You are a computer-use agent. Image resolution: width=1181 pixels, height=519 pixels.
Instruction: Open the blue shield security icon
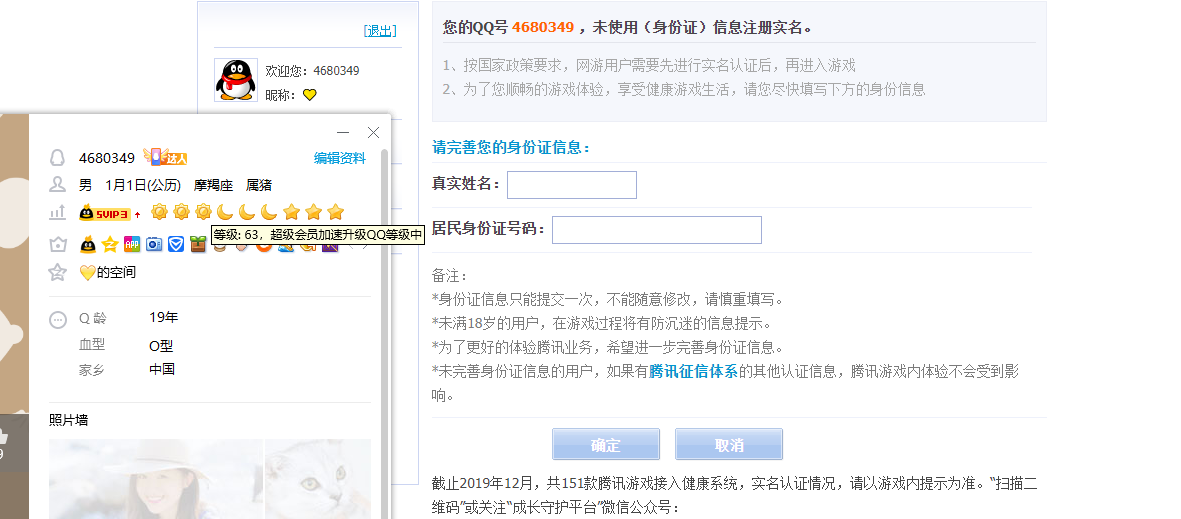[175, 243]
